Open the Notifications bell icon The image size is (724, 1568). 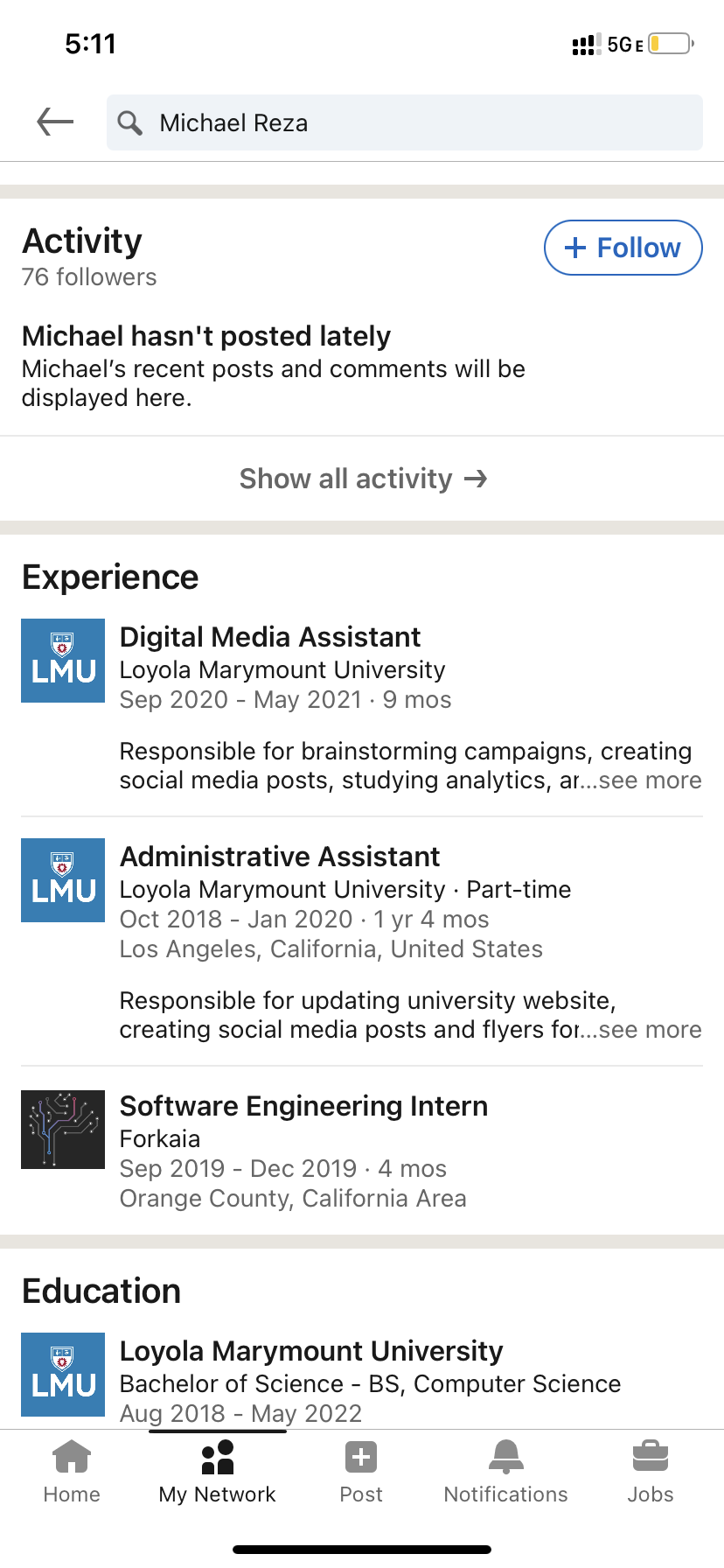pos(505,1458)
